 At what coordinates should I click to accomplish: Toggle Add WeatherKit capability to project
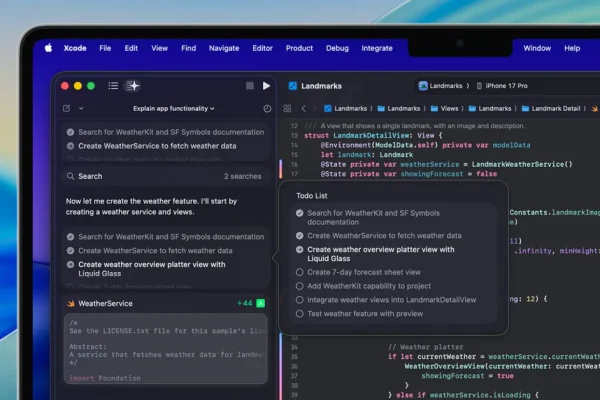pyautogui.click(x=300, y=286)
